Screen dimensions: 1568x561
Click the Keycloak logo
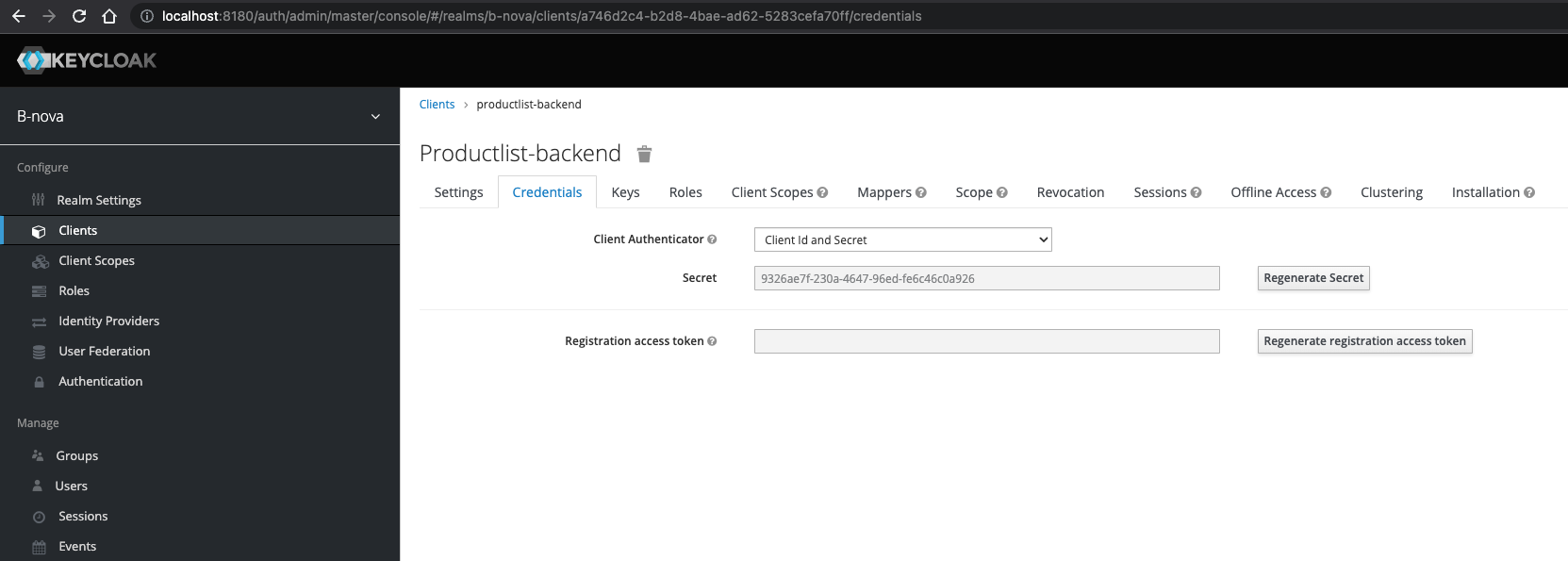pos(87,60)
